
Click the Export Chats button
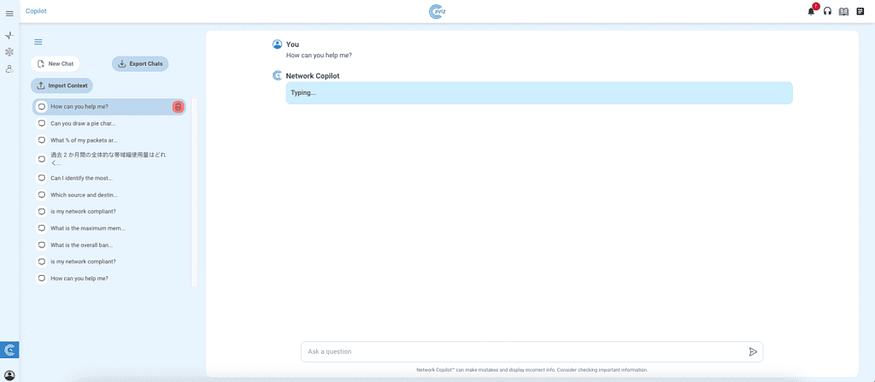140,64
